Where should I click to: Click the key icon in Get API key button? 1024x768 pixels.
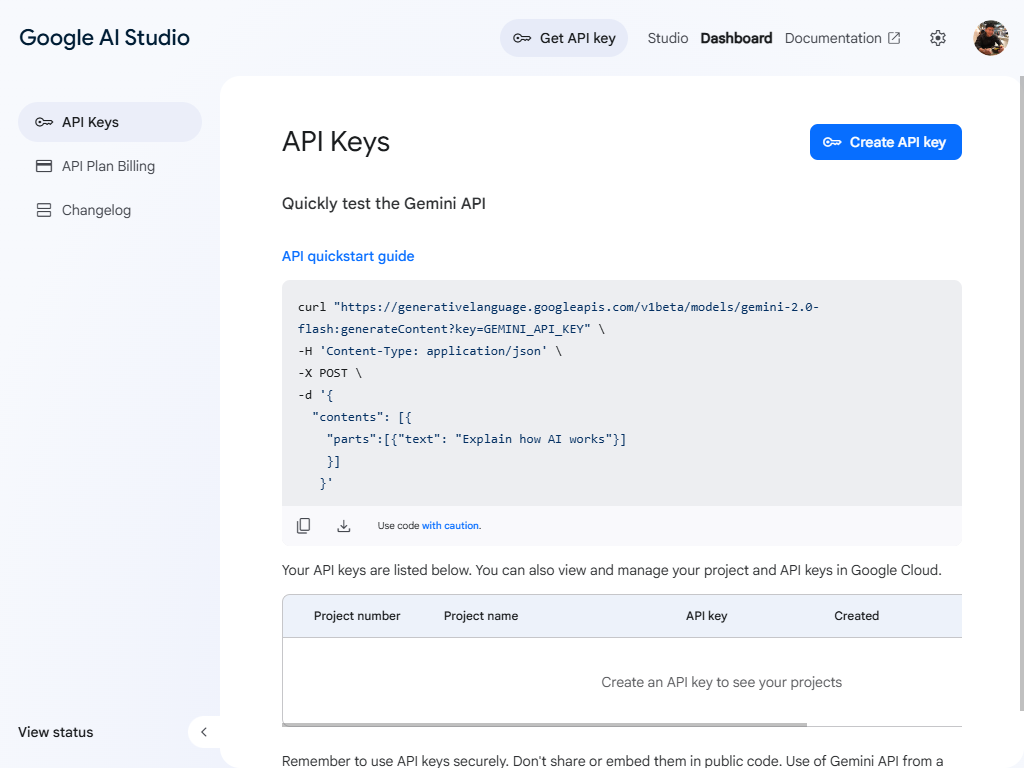[x=522, y=38]
